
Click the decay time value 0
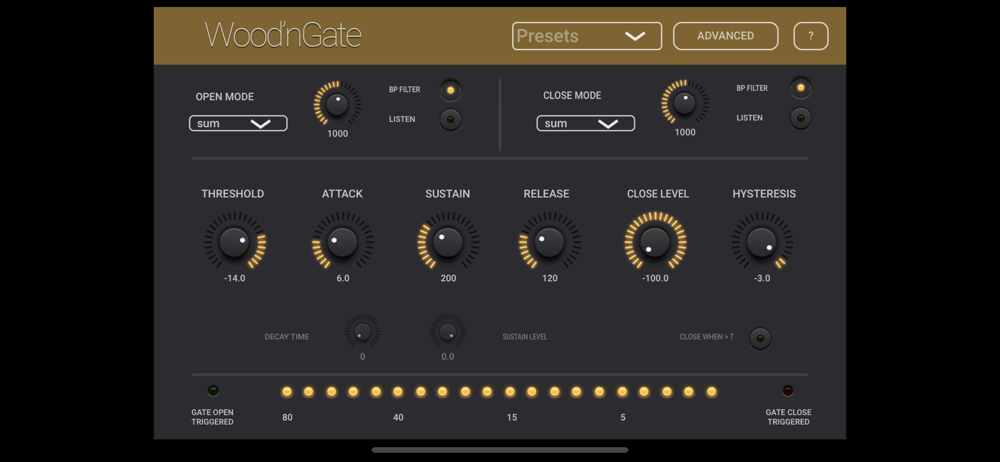[362, 357]
